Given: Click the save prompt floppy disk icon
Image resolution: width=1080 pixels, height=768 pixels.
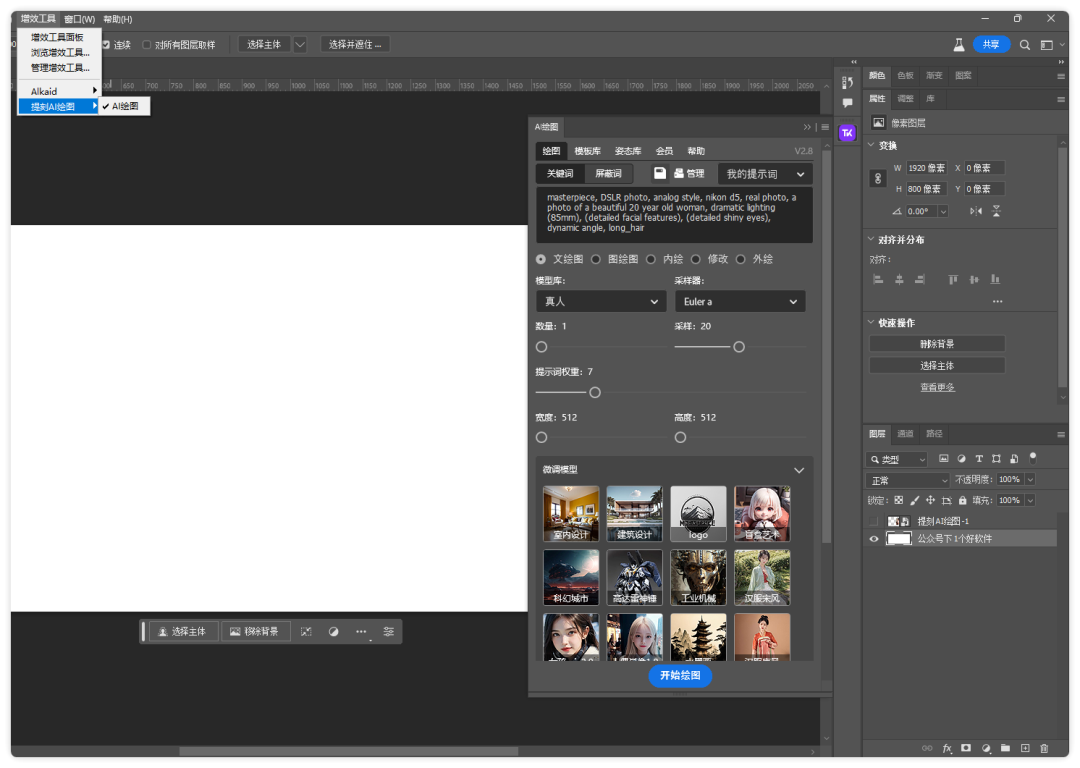Looking at the screenshot, I should tap(660, 174).
